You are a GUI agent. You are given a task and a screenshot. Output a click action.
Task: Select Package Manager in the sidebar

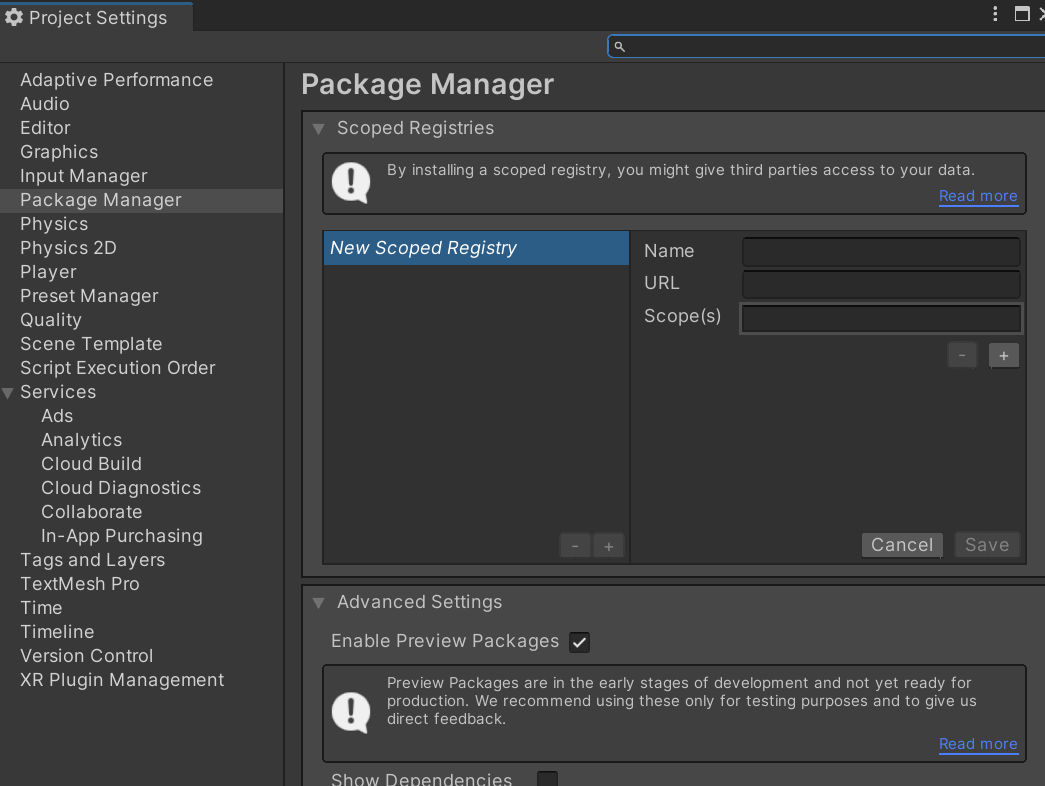141,200
